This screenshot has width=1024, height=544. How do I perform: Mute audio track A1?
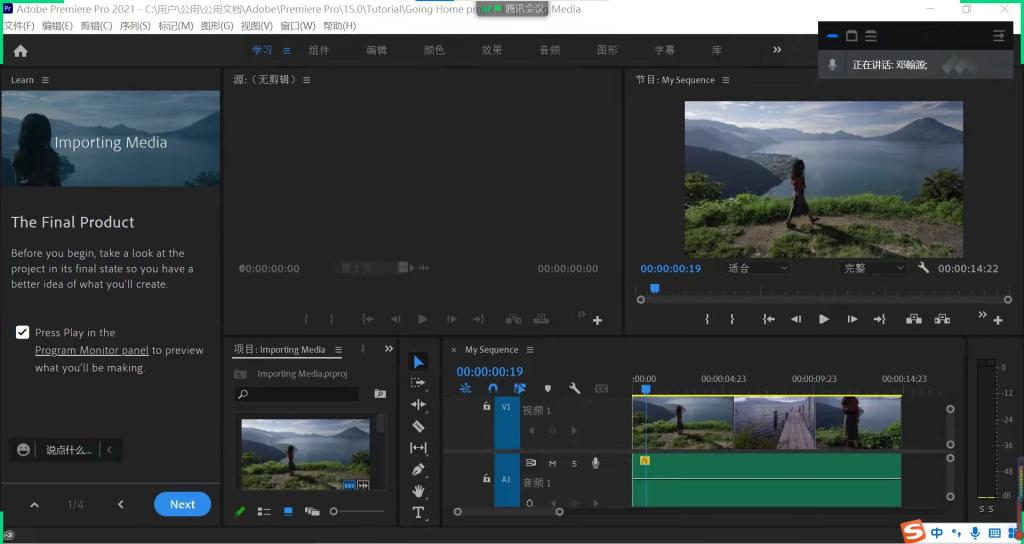coord(552,463)
